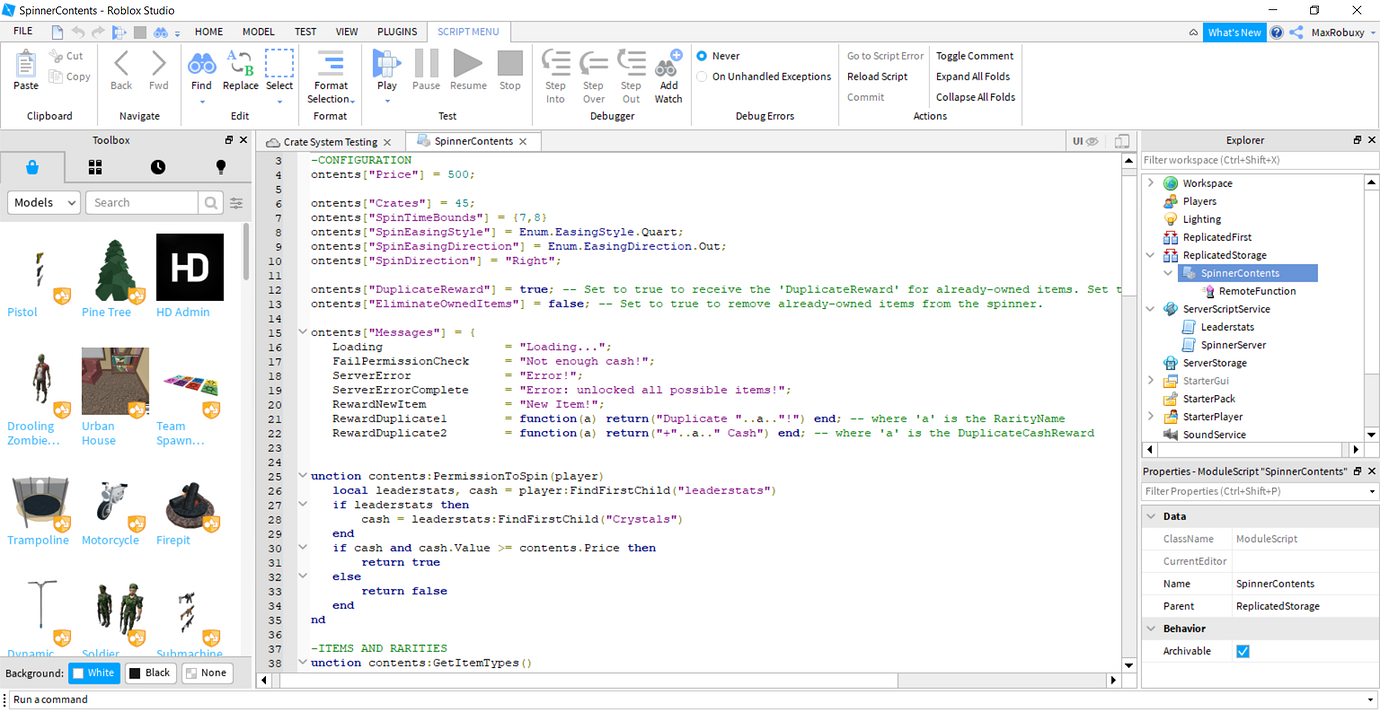
Task: Open the FILE menu
Action: point(23,32)
